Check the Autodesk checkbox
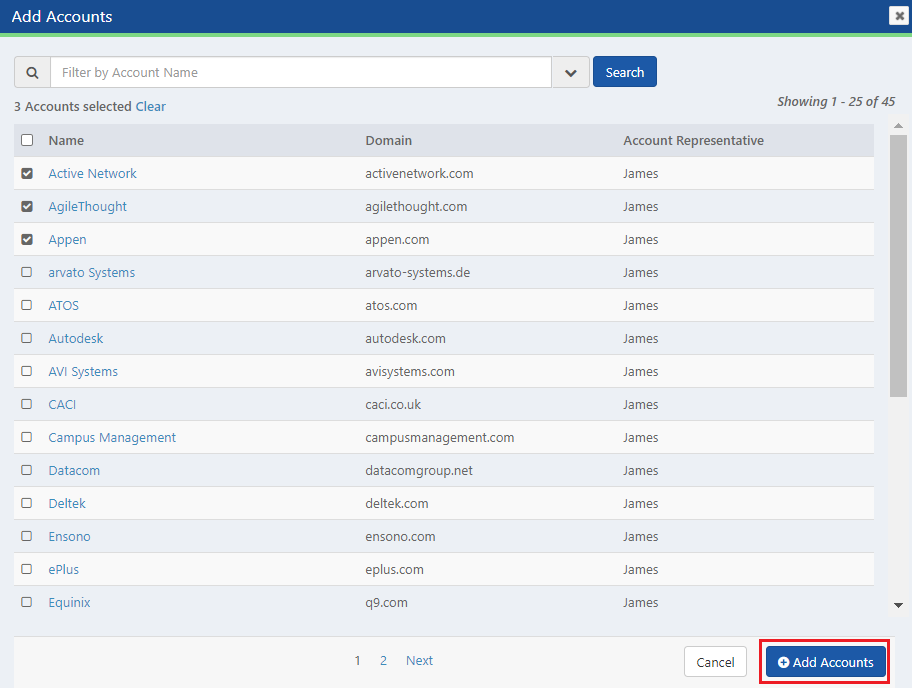This screenshot has height=689, width=912. (27, 338)
